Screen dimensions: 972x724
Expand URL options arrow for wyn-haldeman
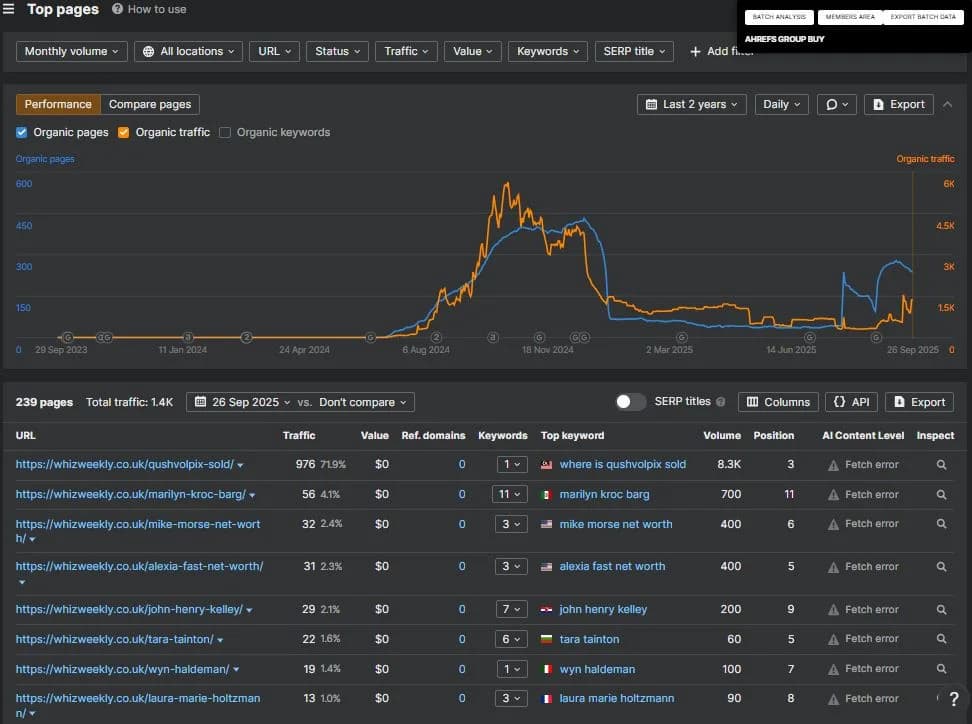point(236,669)
